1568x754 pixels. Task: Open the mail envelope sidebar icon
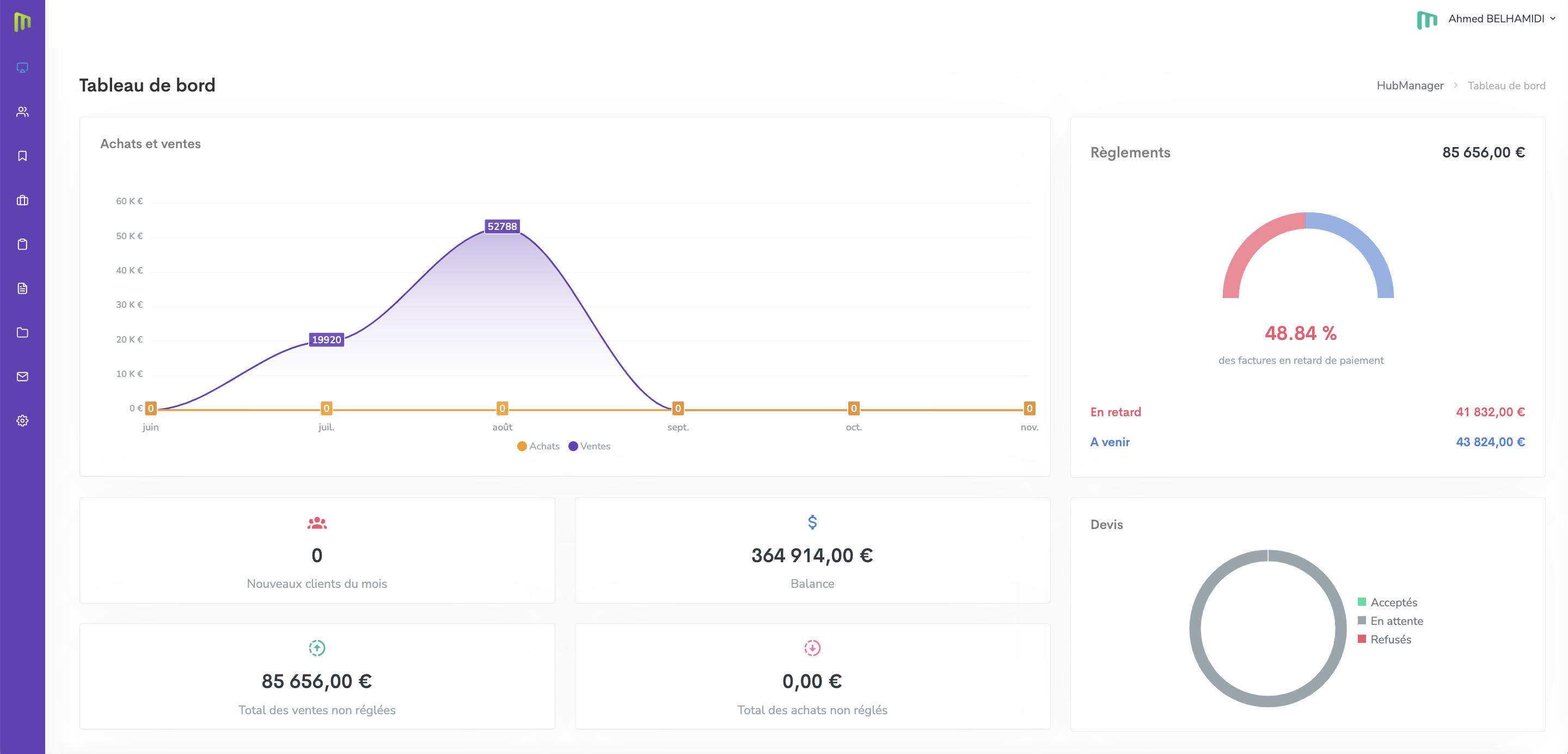coord(22,376)
